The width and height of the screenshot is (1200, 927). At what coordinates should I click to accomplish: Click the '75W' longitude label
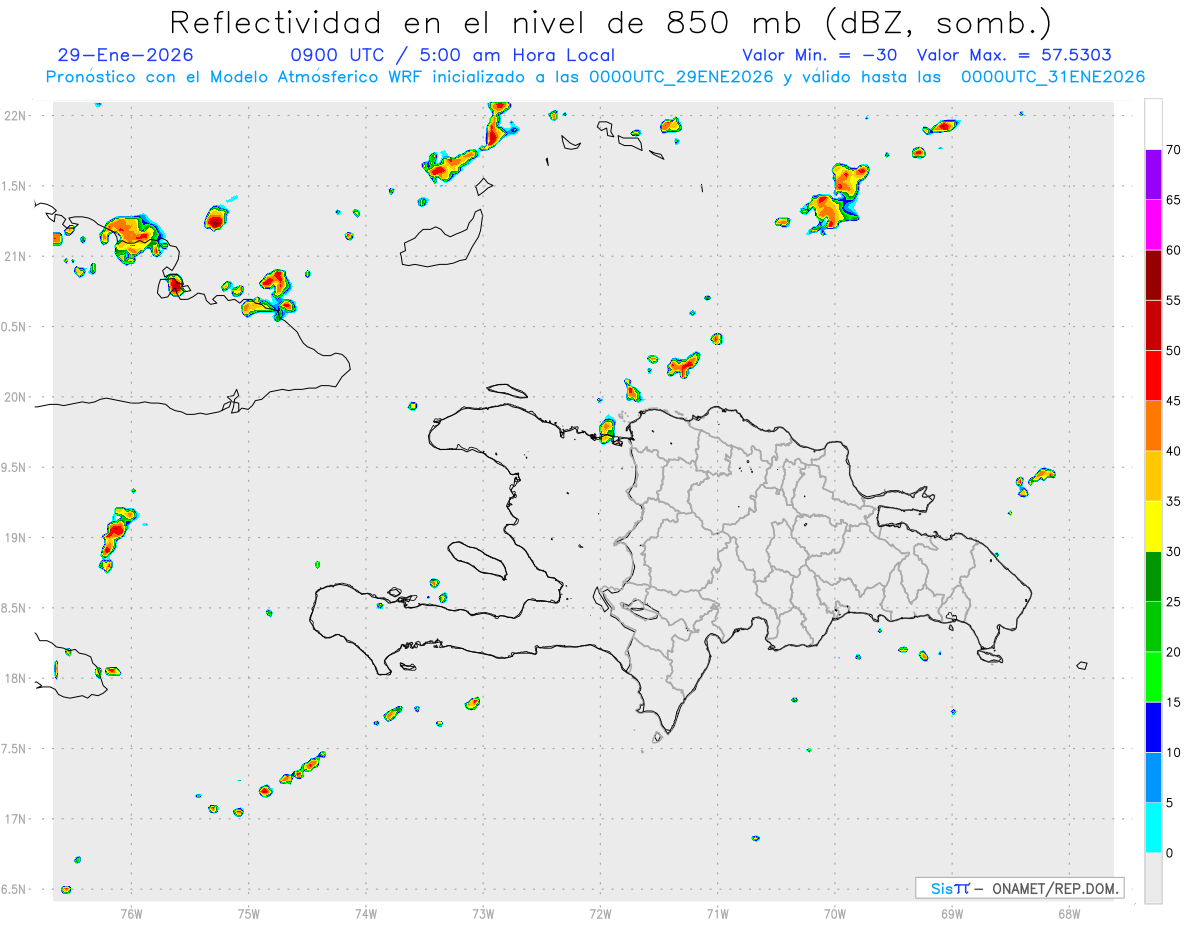249,912
